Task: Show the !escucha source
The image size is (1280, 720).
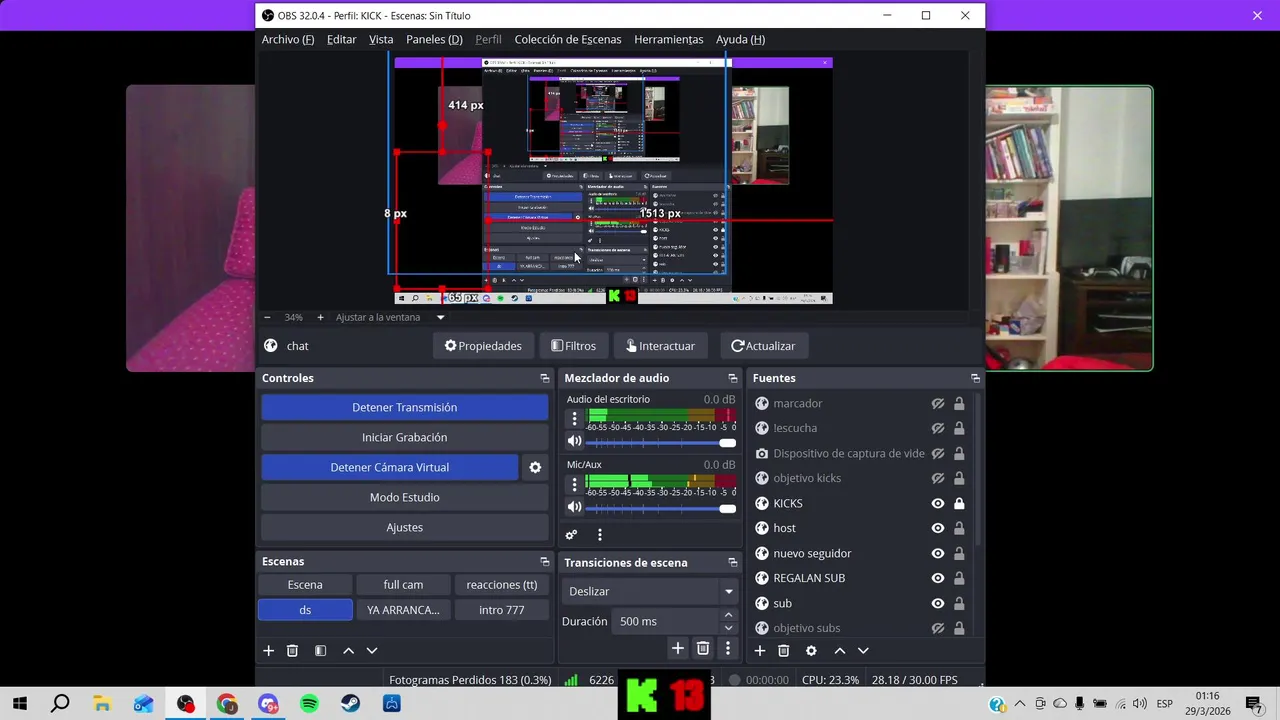Action: pos(938,429)
